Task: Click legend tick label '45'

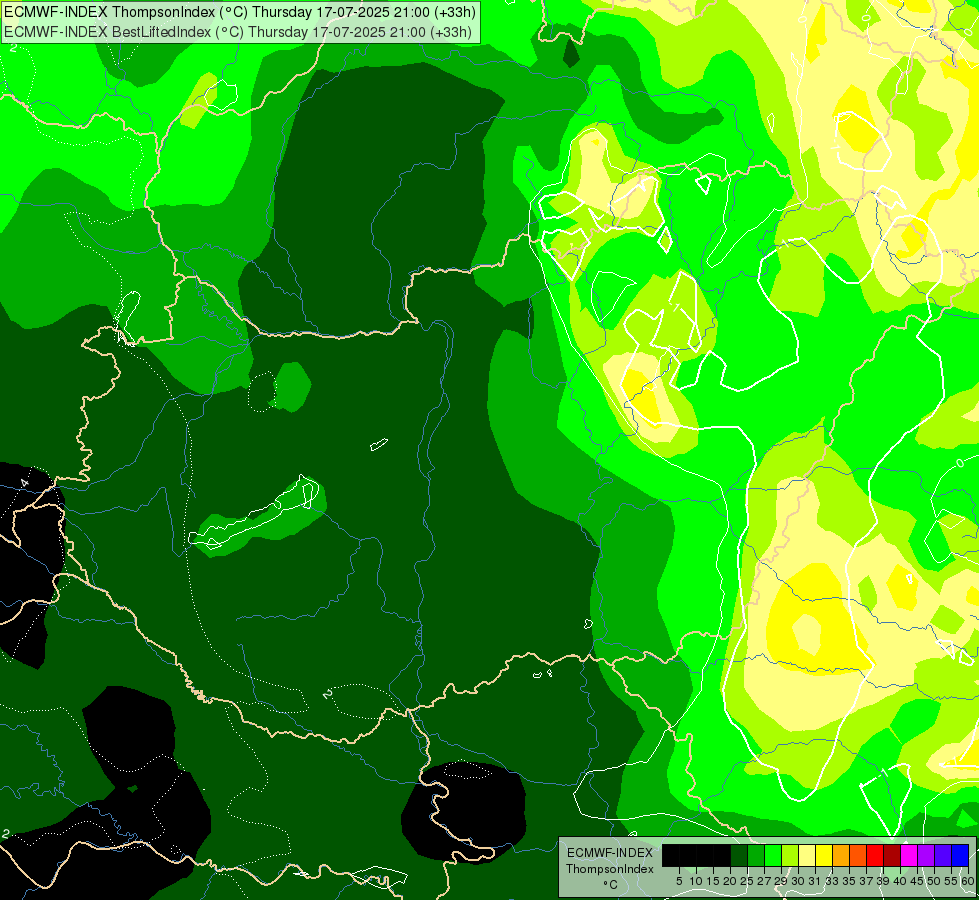Action: coord(917,881)
